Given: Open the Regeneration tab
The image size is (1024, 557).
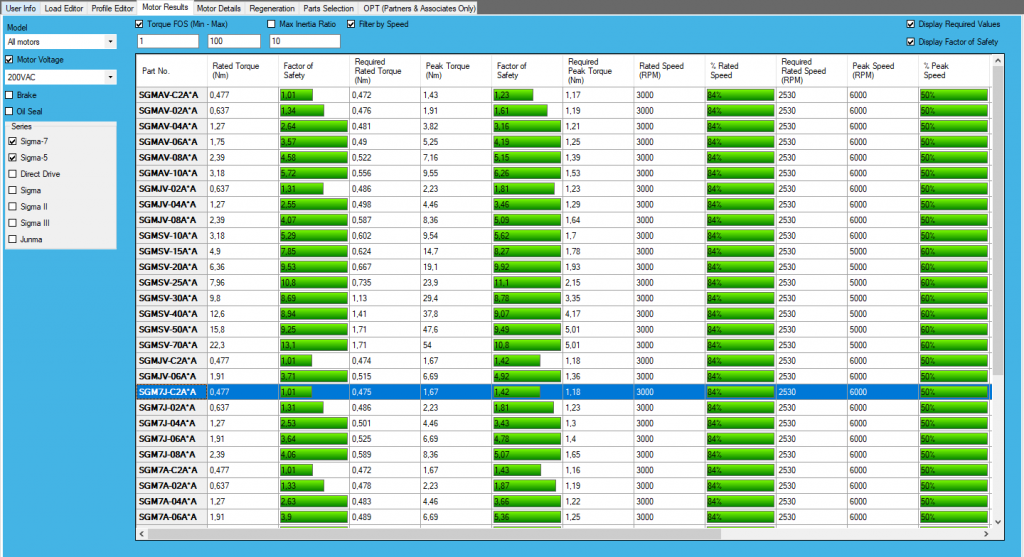Looking at the screenshot, I should pyautogui.click(x=272, y=8).
